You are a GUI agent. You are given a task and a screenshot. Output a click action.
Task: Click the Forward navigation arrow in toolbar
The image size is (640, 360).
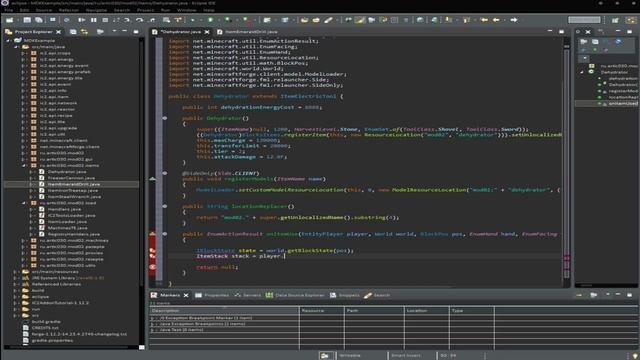coord(514,20)
